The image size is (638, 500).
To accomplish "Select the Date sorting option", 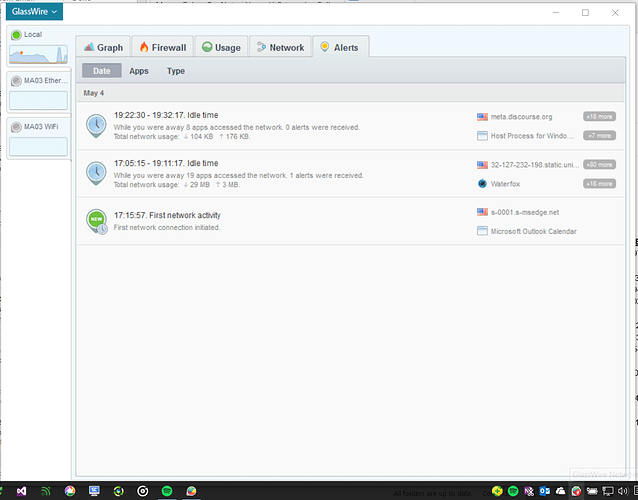I will pos(102,71).
